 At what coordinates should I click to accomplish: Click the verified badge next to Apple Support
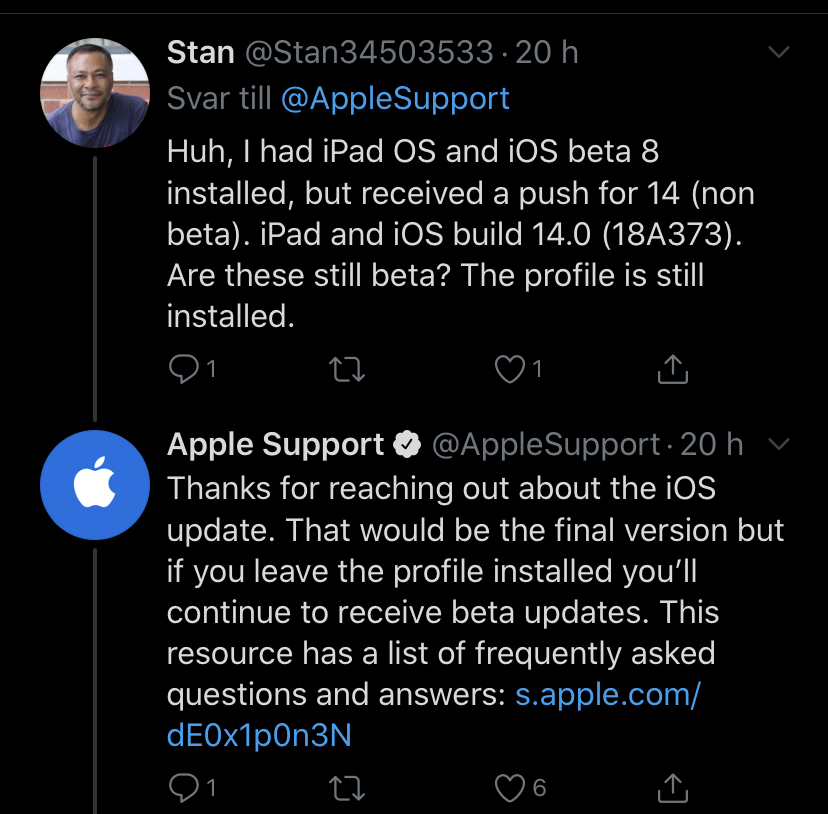click(x=407, y=444)
